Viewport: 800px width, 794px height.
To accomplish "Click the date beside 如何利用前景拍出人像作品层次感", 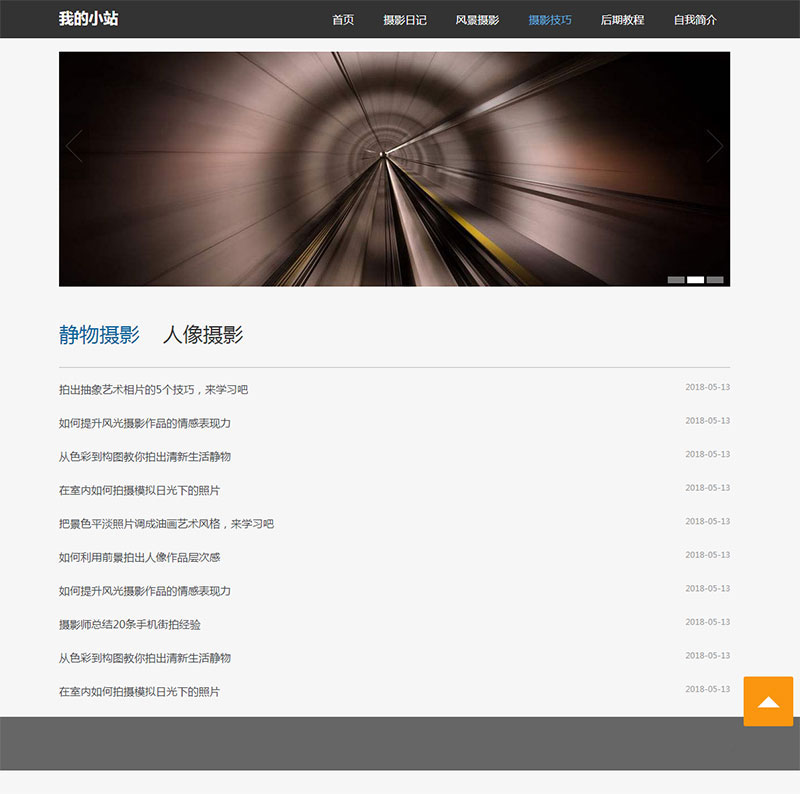I will click(708, 555).
